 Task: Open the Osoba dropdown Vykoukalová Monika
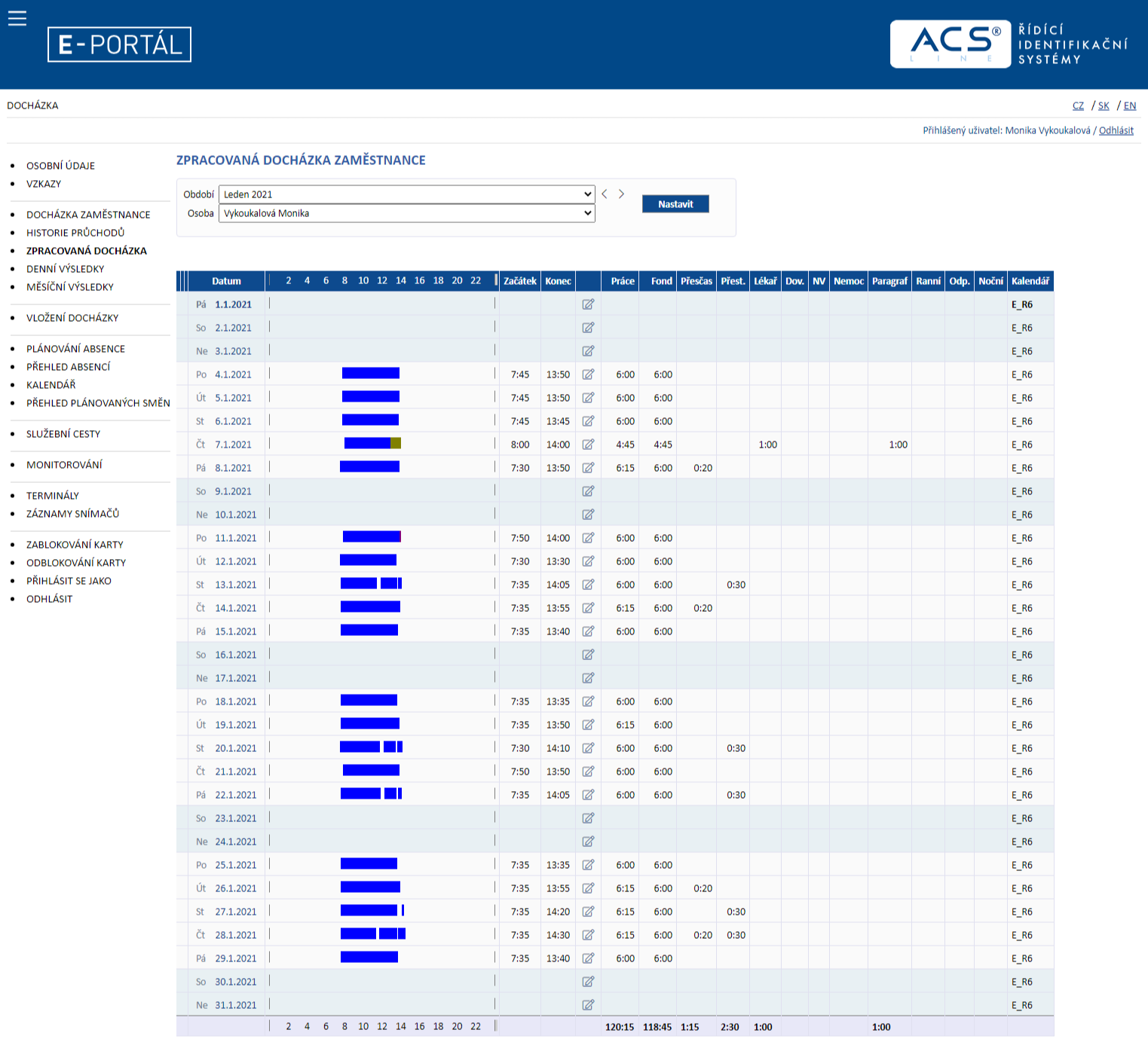407,213
